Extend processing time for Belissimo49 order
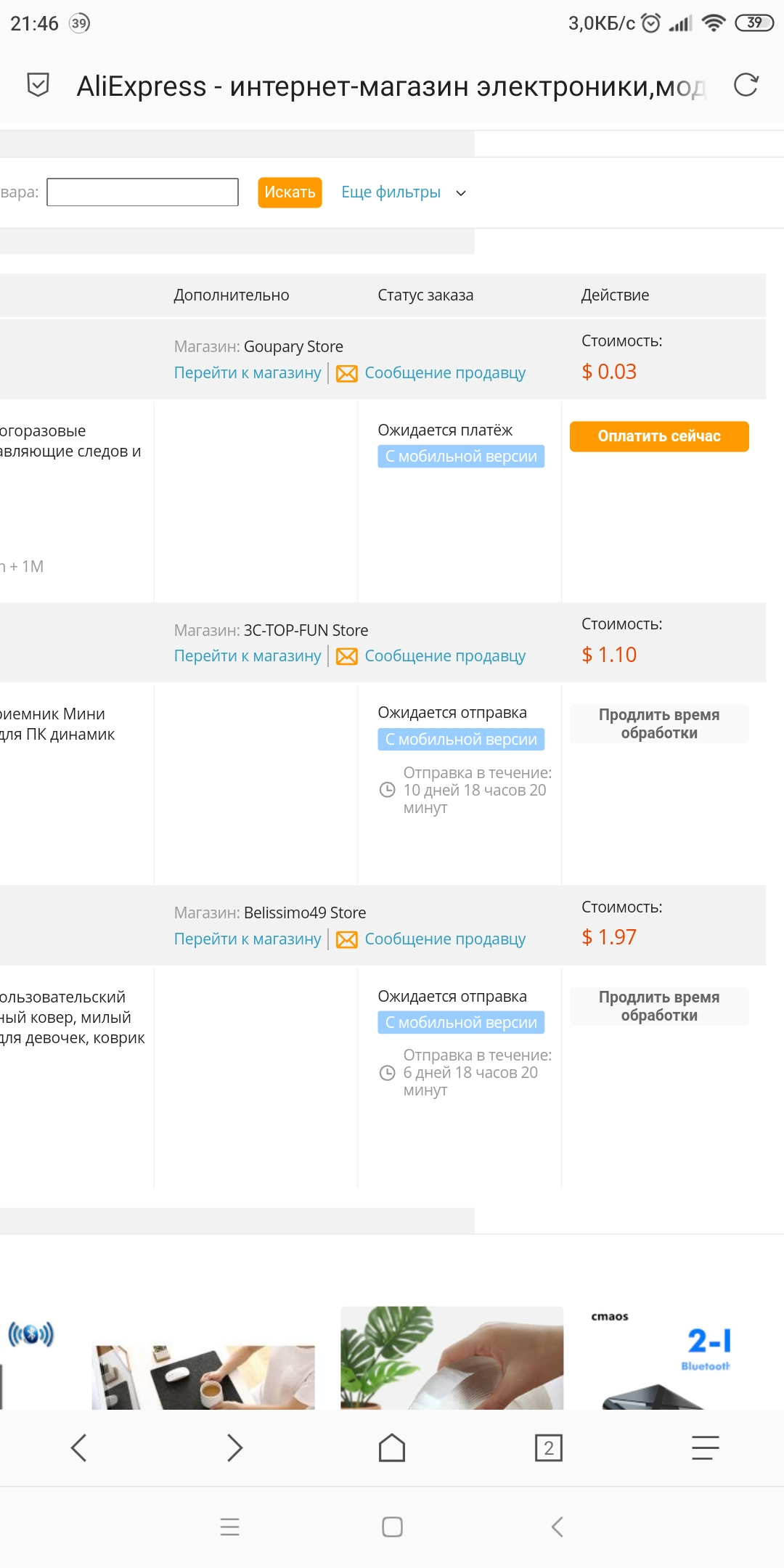The width and height of the screenshot is (784, 1568). pyautogui.click(x=659, y=1006)
